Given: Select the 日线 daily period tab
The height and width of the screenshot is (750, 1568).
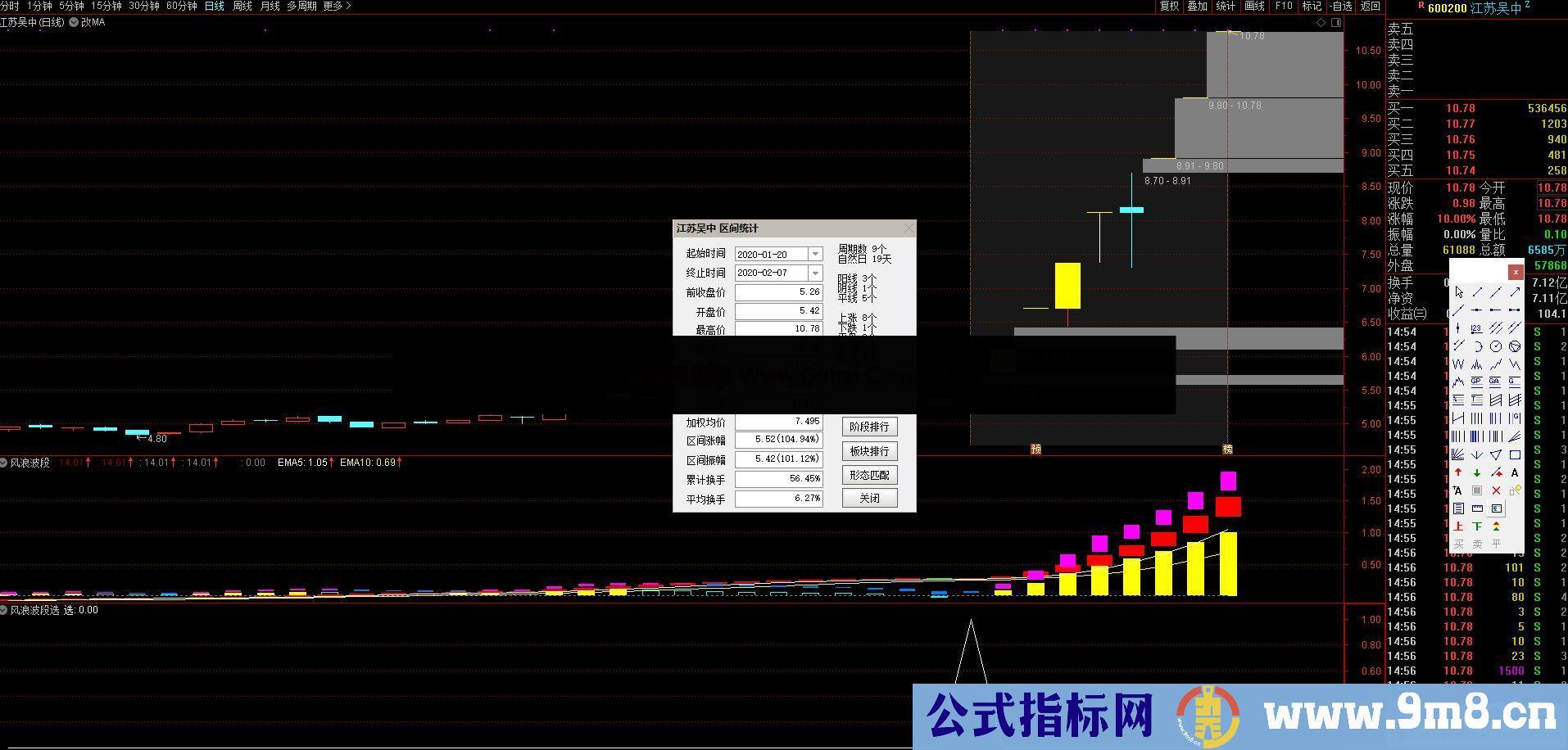Looking at the screenshot, I should [215, 6].
